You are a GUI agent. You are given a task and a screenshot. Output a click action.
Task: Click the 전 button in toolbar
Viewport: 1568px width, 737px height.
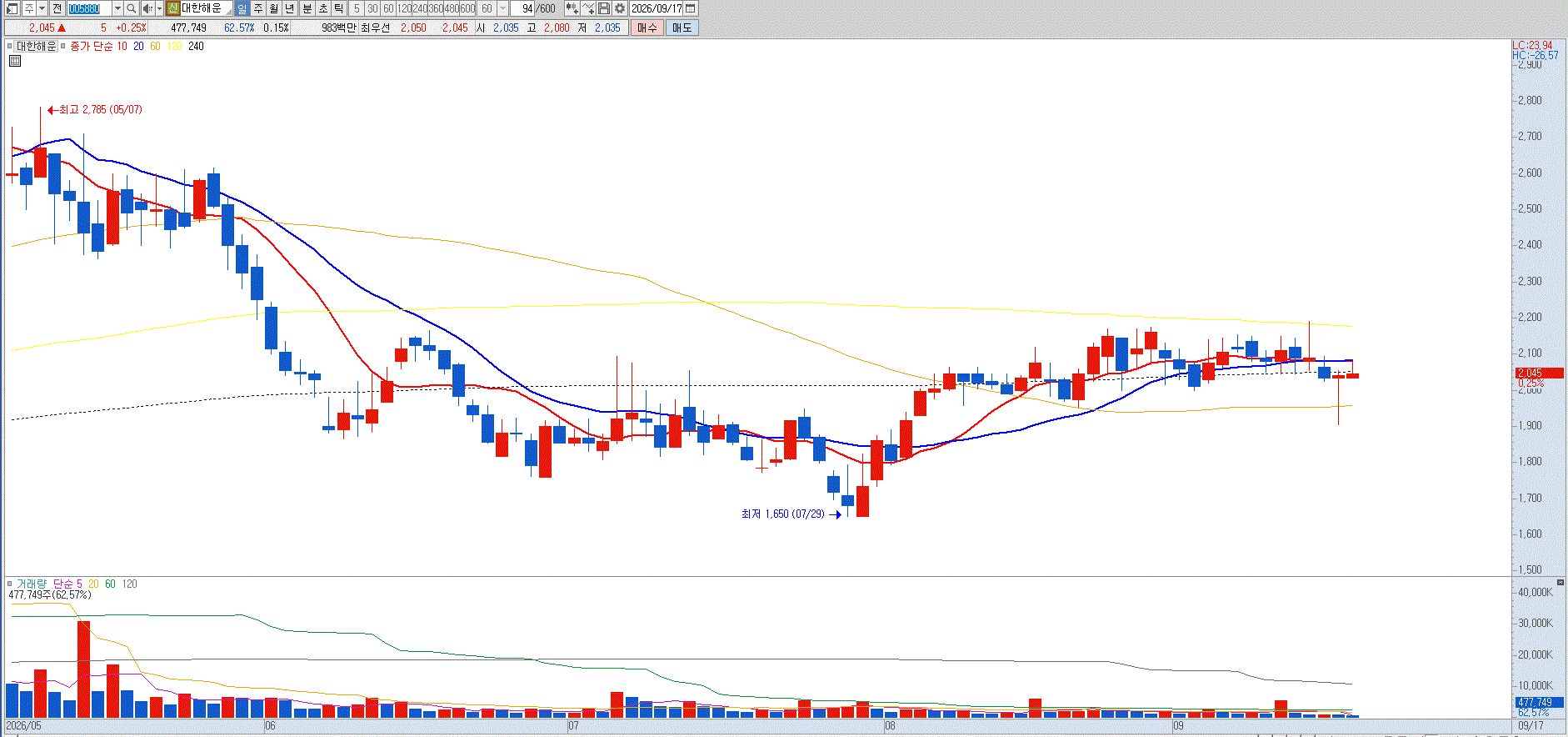(x=57, y=8)
